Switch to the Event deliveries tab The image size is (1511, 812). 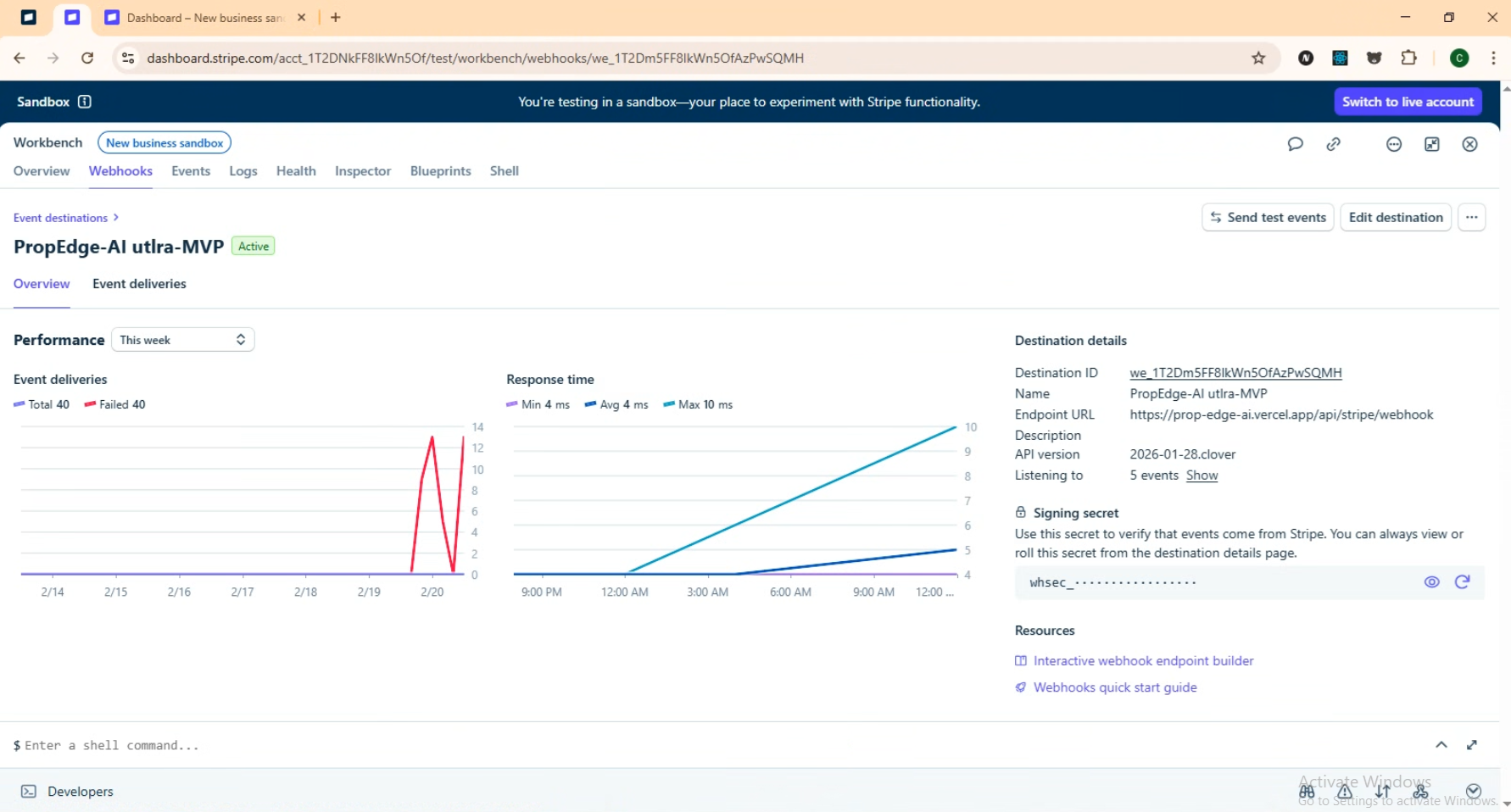(139, 284)
